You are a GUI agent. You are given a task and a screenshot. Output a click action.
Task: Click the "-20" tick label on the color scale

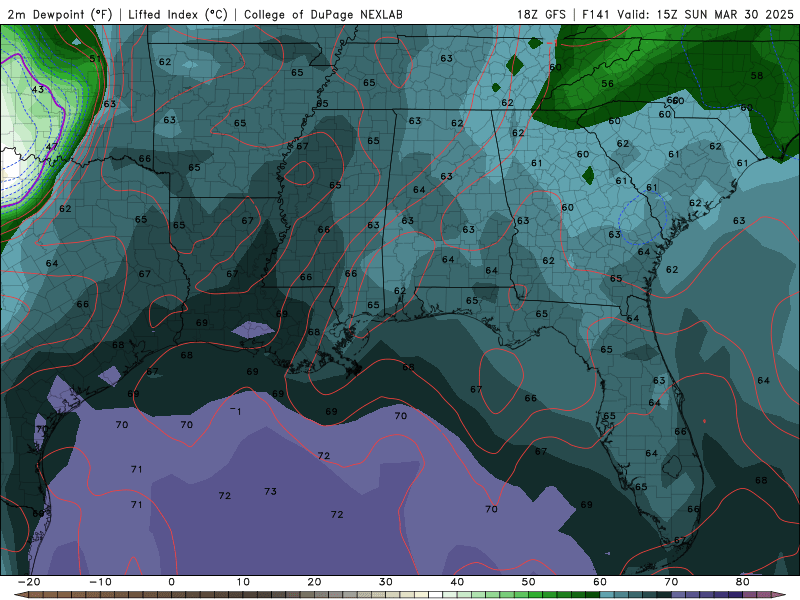coord(29,582)
